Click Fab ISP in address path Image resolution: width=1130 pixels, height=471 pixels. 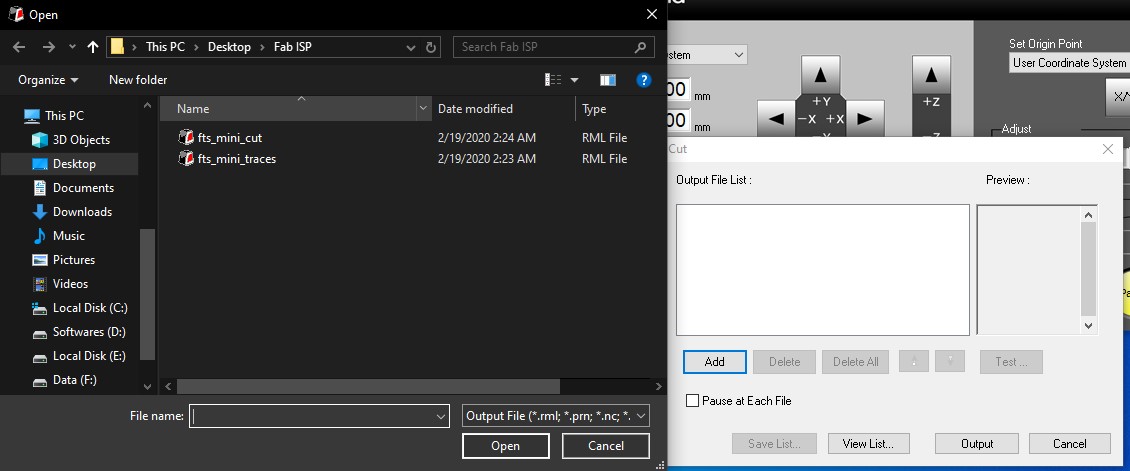coord(293,47)
